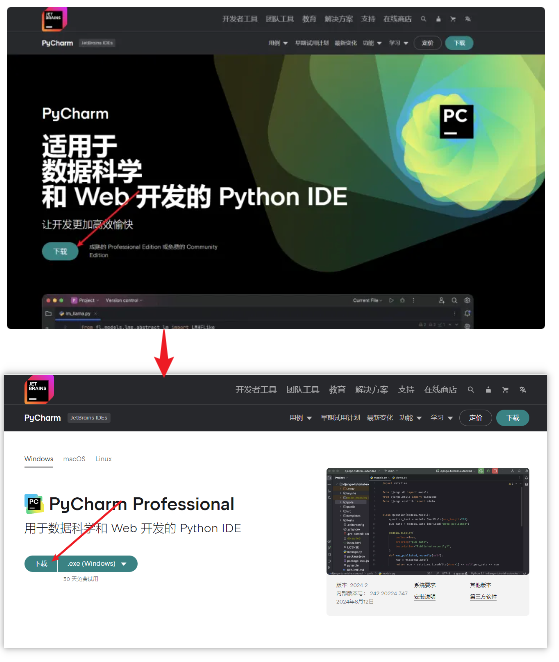Open 早期试用计划 link on hero page
The image size is (559, 662).
tap(312, 43)
